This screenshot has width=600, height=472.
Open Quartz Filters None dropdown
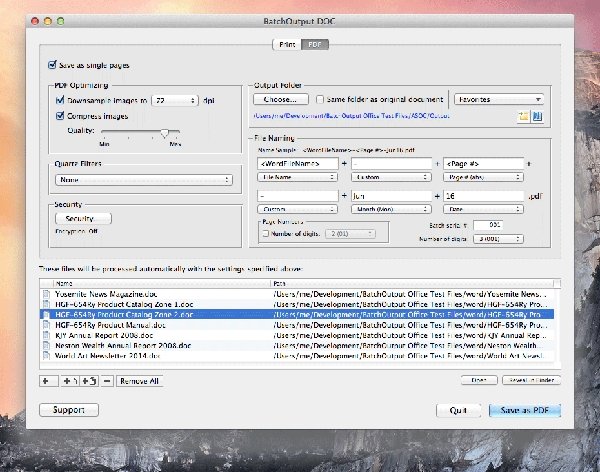coord(144,180)
